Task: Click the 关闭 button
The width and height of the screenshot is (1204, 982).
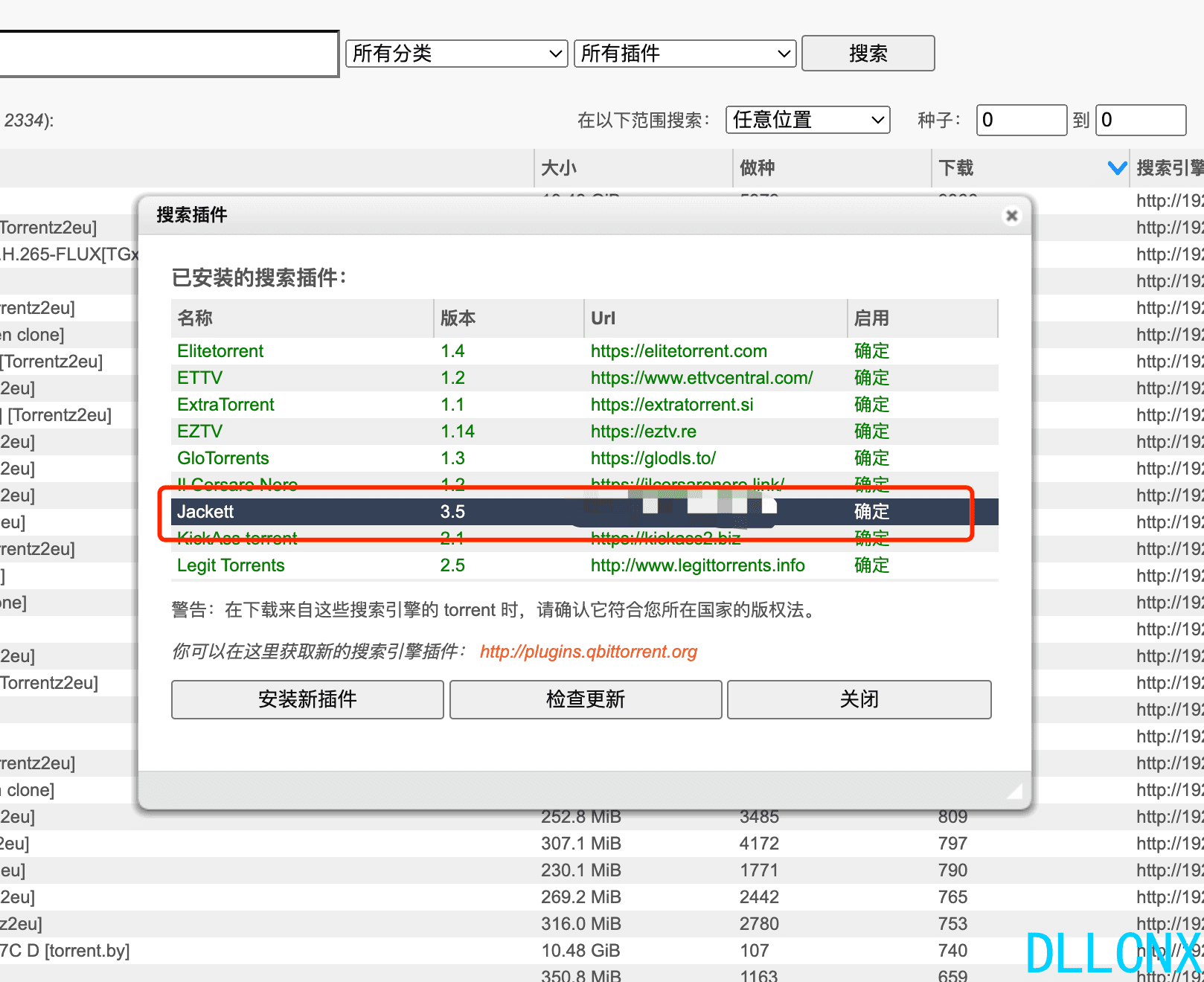Action: click(x=859, y=699)
